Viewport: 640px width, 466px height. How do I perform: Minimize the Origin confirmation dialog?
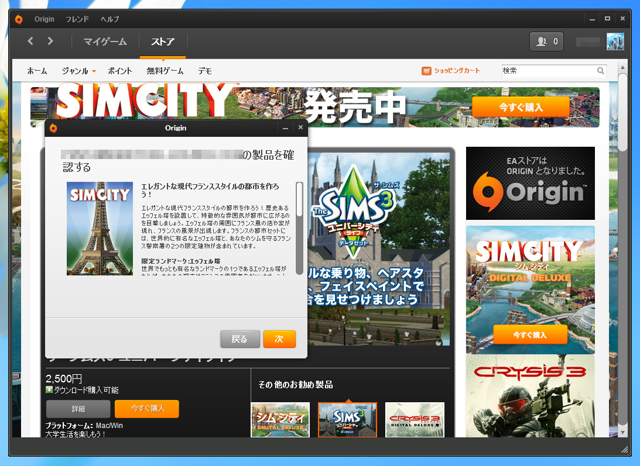pyautogui.click(x=285, y=128)
